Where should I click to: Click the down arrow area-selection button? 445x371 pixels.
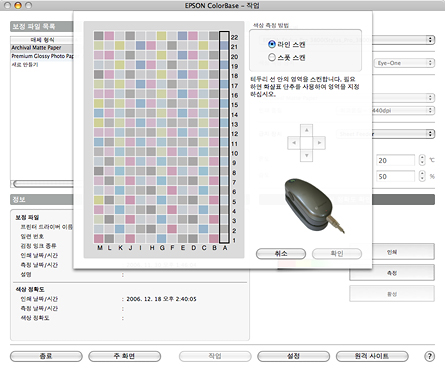pyautogui.click(x=306, y=155)
